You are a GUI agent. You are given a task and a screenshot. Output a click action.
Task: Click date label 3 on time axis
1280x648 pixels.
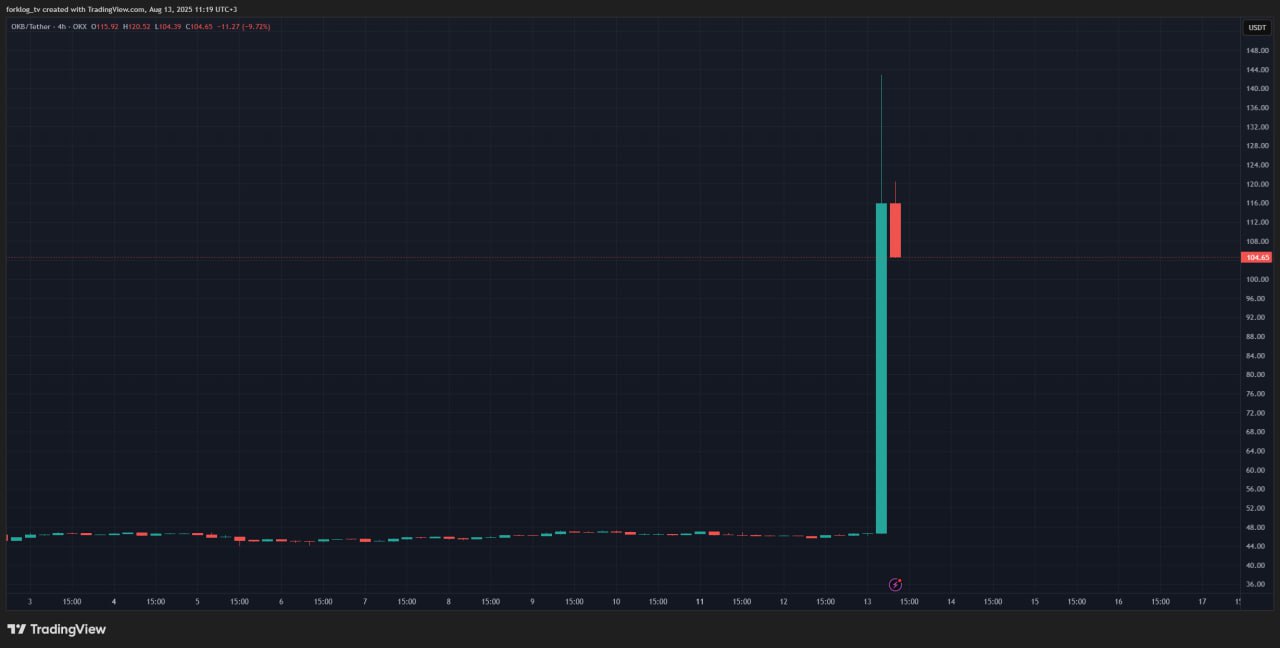point(30,602)
